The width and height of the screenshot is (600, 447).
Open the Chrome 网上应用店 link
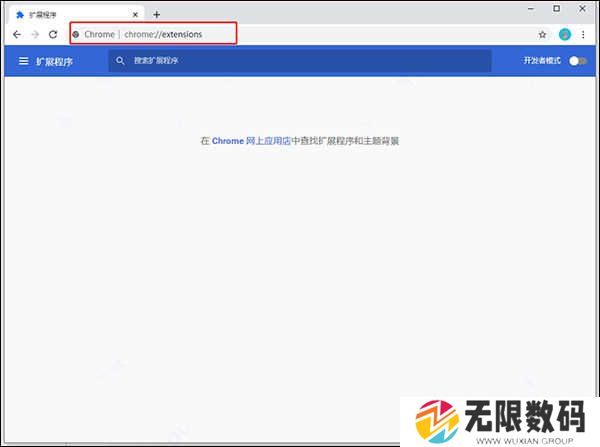click(251, 141)
